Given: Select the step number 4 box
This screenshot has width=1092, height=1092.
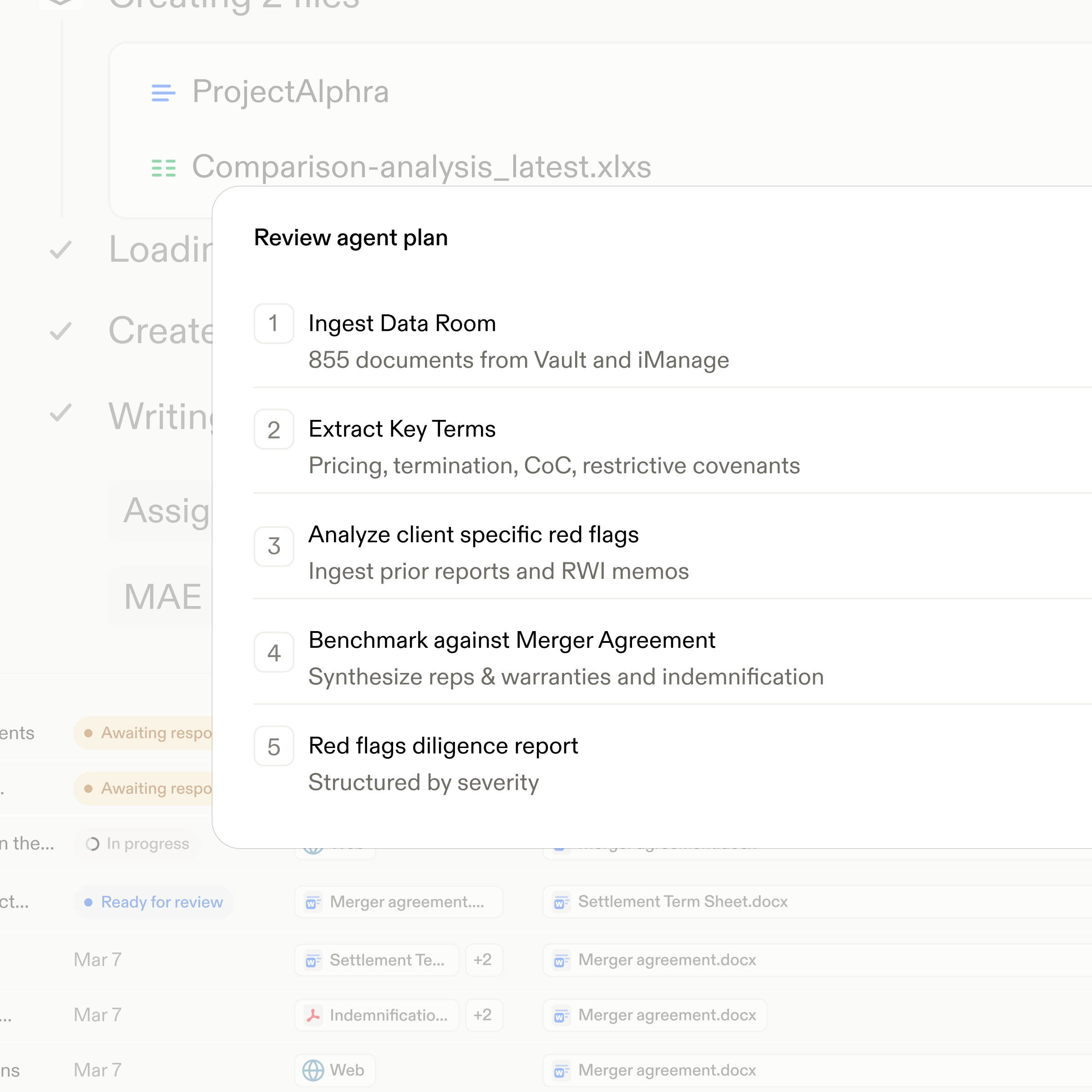Looking at the screenshot, I should 274,652.
